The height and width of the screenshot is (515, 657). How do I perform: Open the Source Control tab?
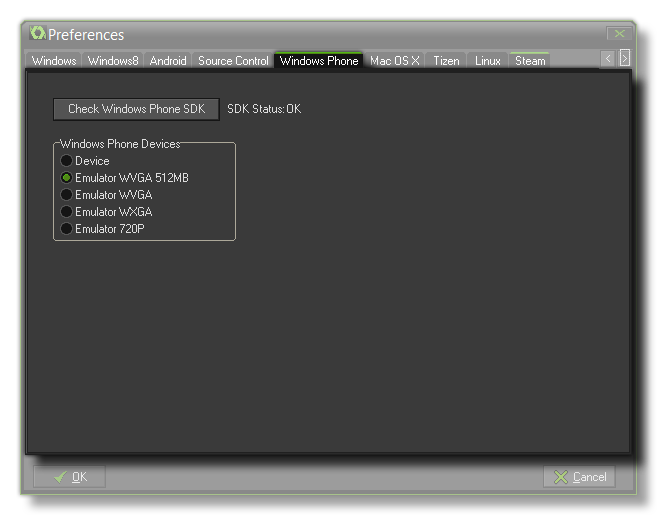pos(233,61)
